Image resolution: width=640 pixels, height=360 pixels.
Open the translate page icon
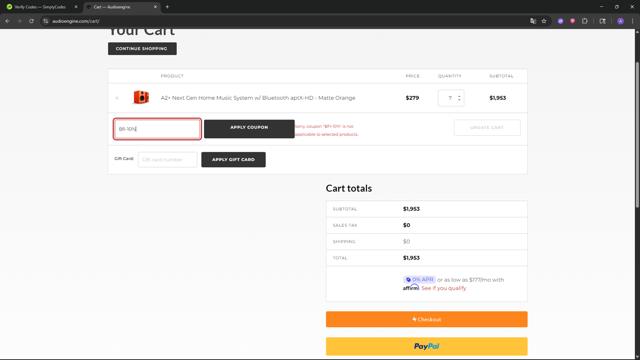(533, 21)
